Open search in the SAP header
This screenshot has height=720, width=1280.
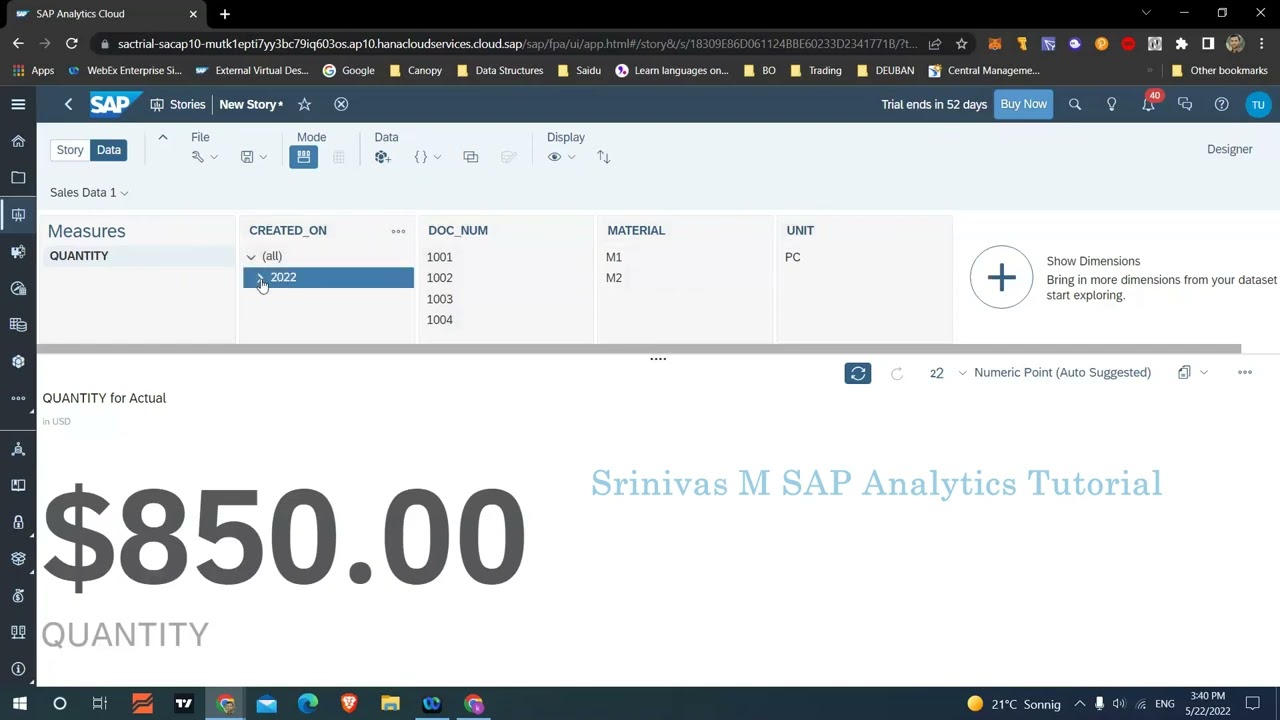point(1075,104)
